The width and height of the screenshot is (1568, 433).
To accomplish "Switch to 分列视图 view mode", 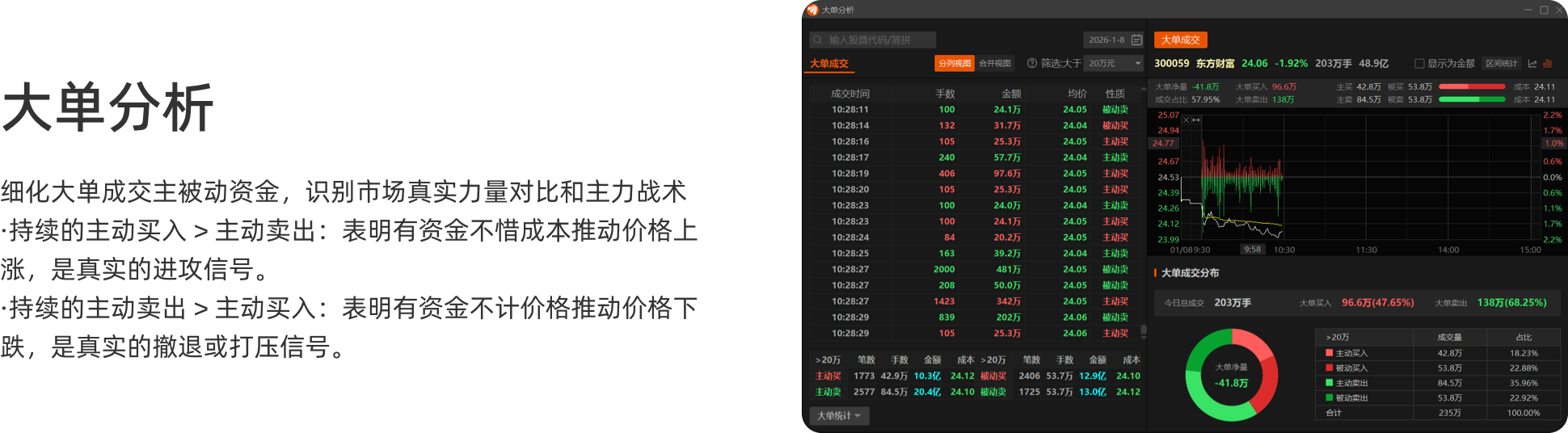I will (955, 63).
